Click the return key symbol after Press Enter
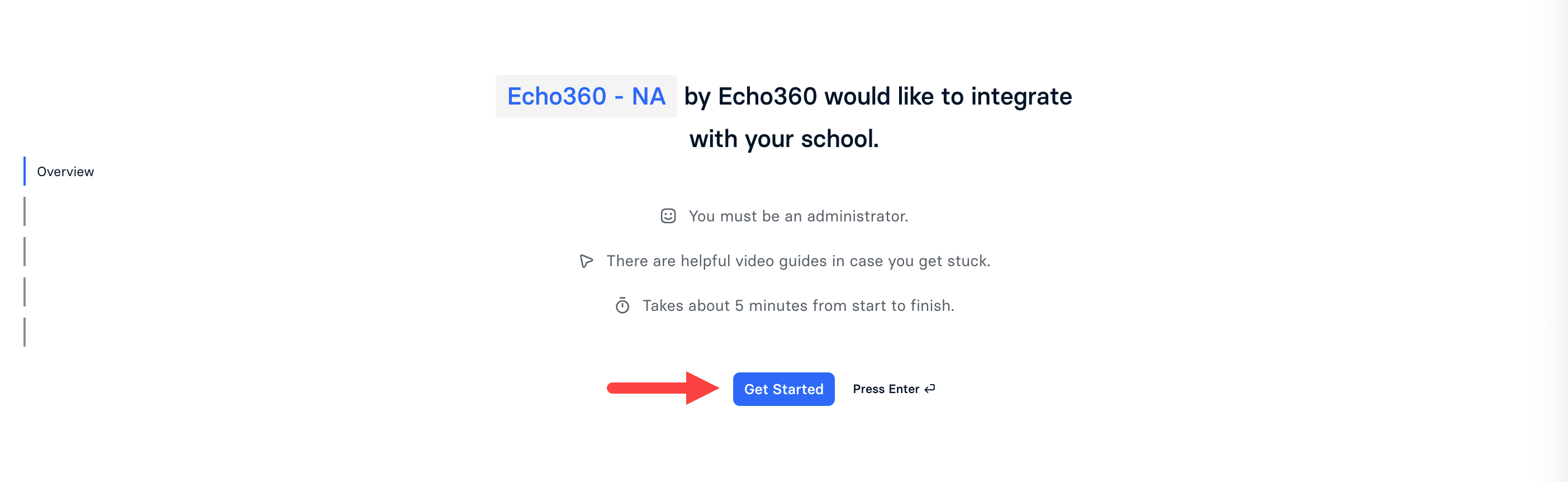 tap(929, 388)
